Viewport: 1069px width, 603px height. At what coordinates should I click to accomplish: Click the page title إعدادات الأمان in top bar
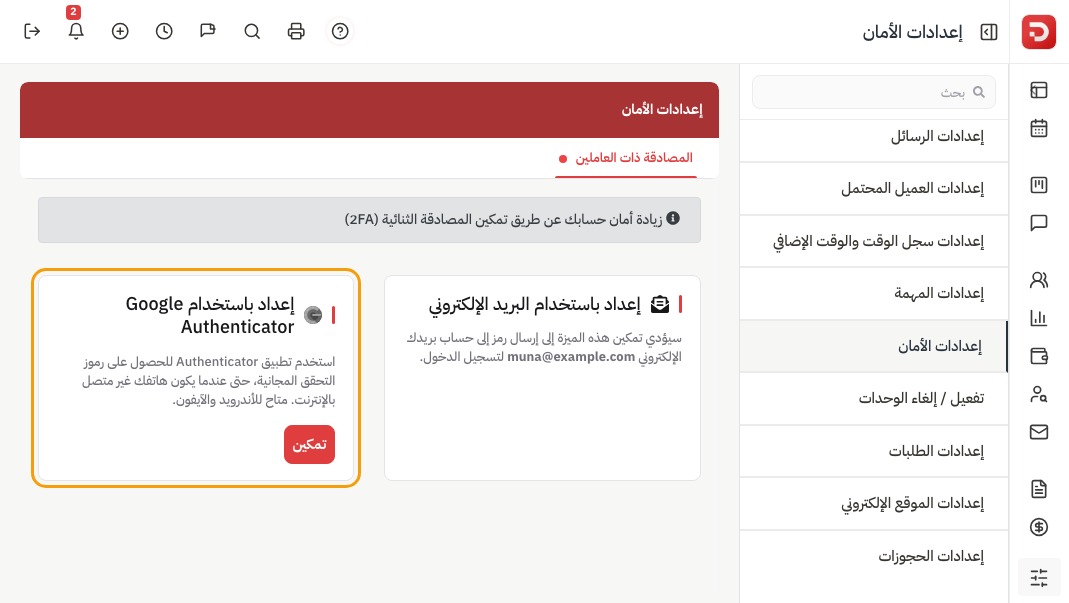click(912, 32)
